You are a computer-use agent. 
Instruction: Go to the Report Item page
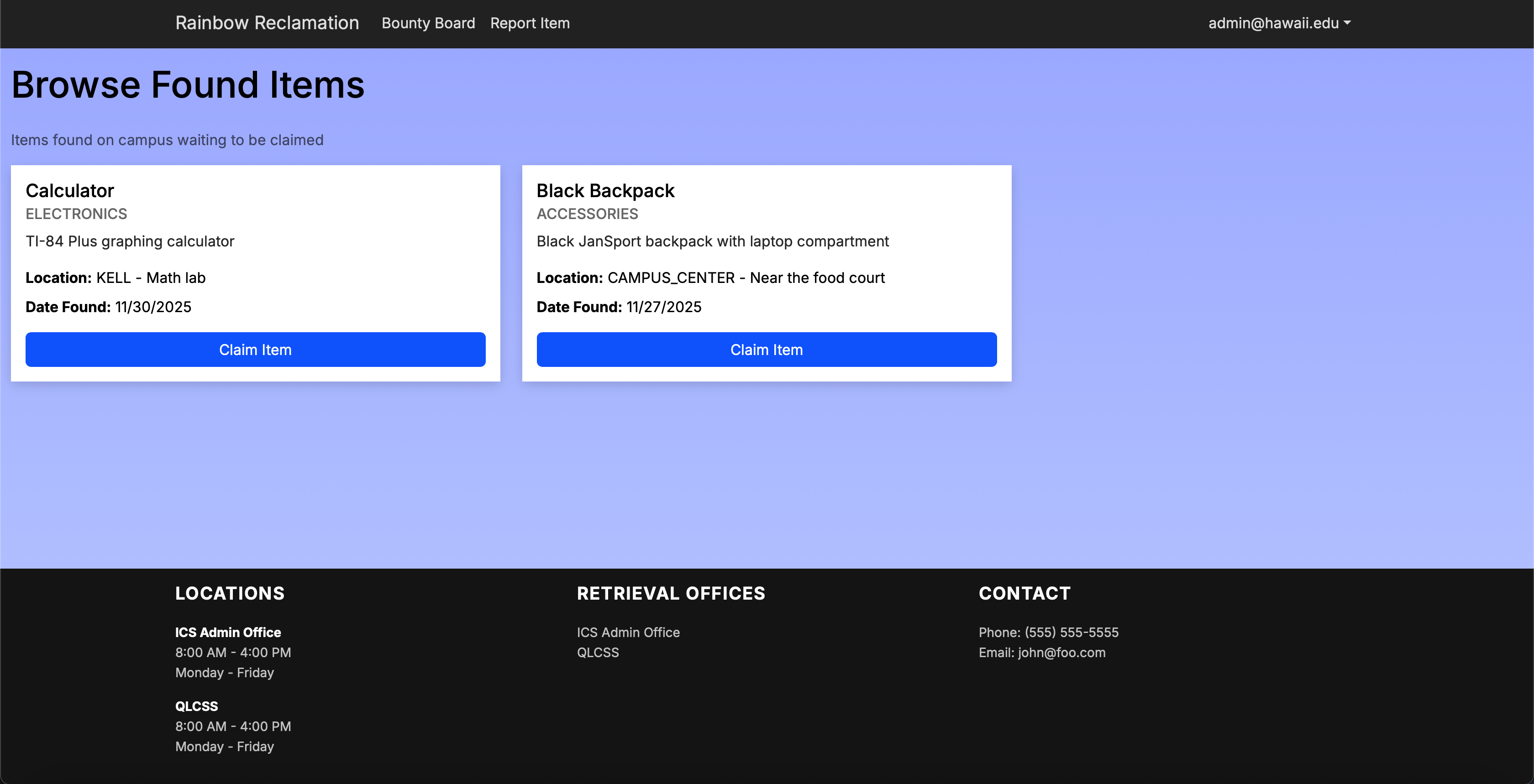[x=530, y=23]
